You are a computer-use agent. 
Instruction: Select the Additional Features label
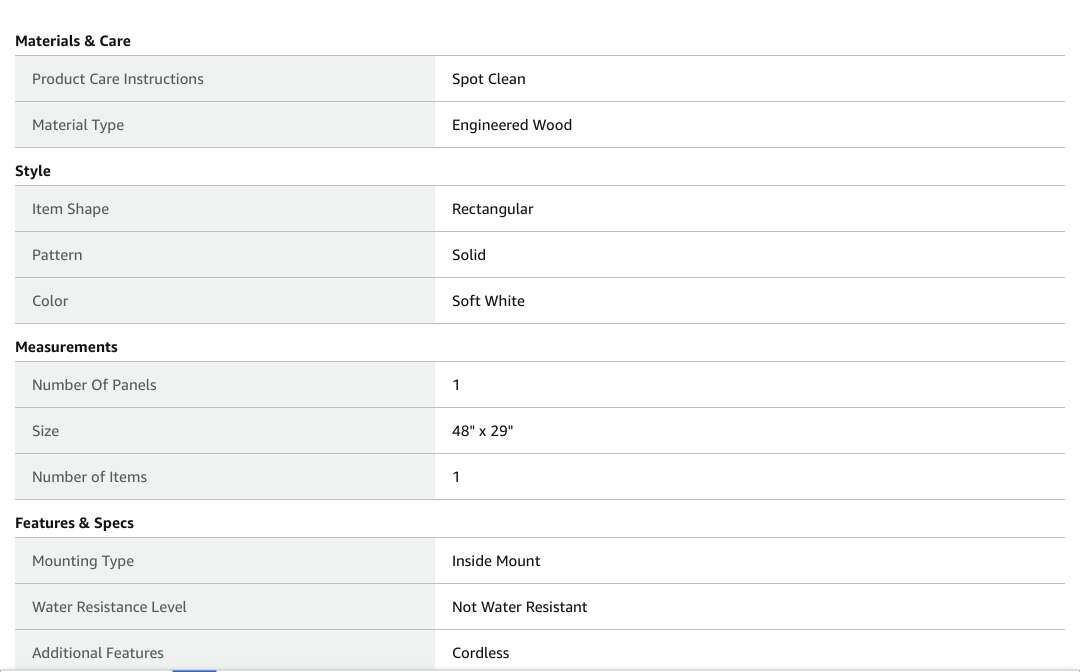tap(98, 653)
